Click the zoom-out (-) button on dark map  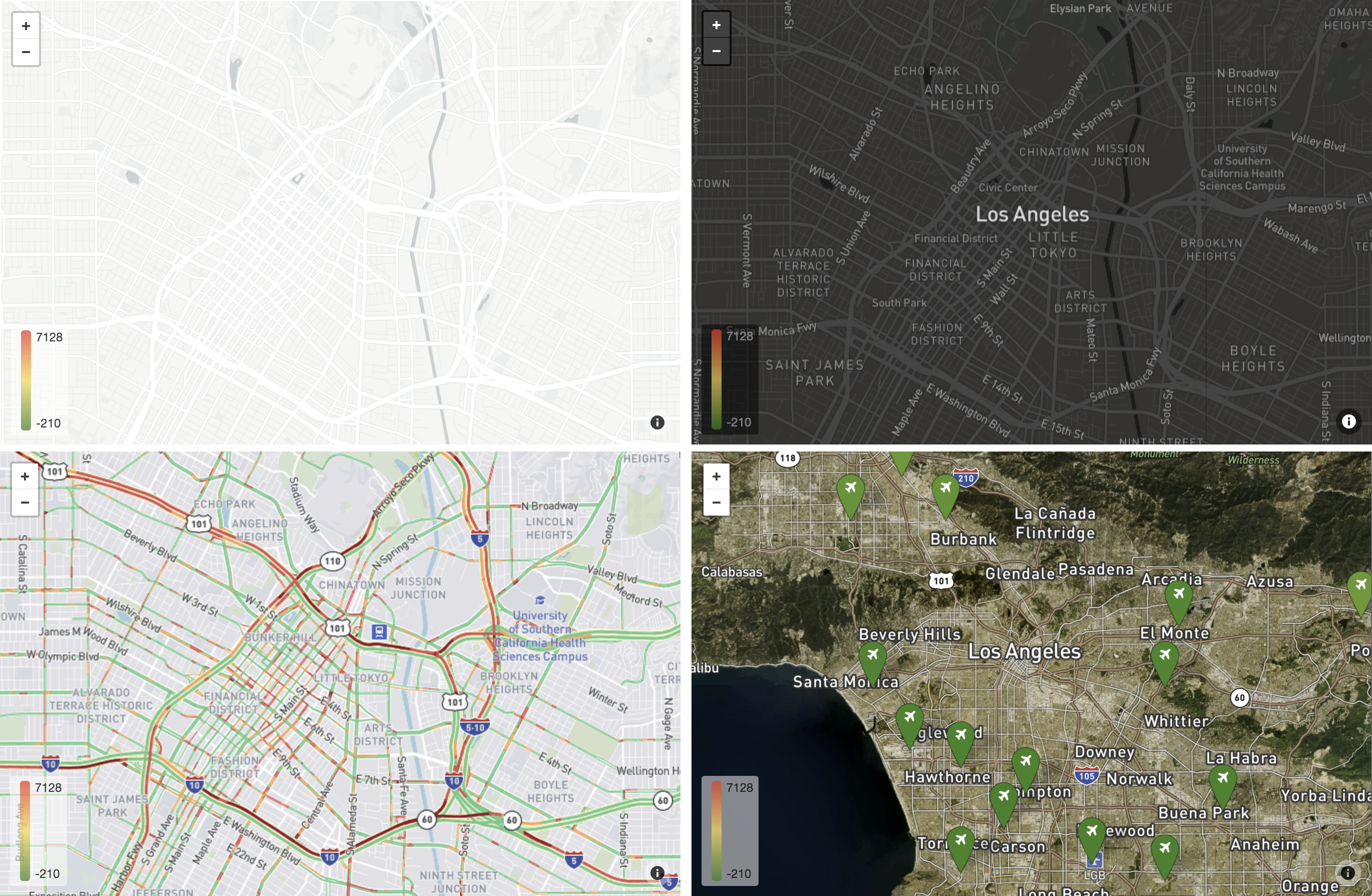(x=717, y=52)
